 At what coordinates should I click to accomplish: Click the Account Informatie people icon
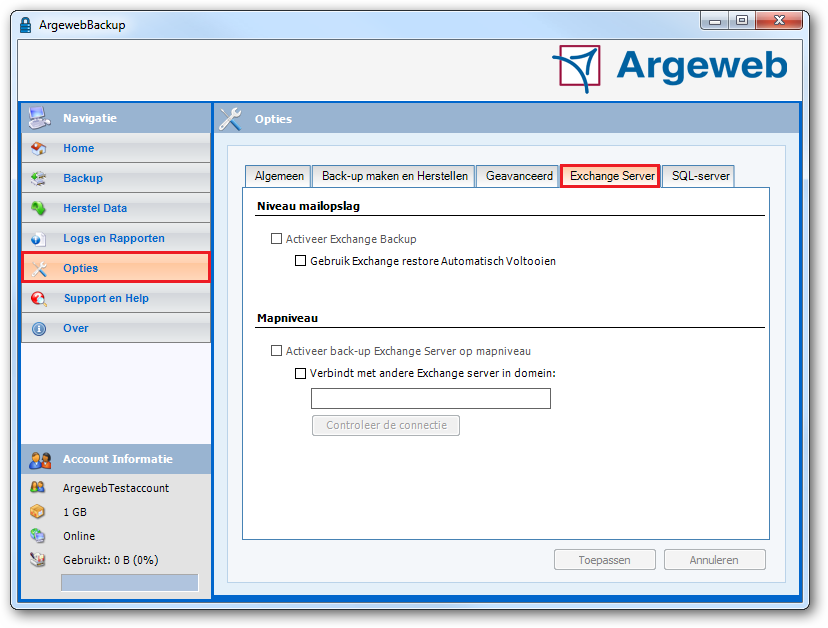(40, 460)
